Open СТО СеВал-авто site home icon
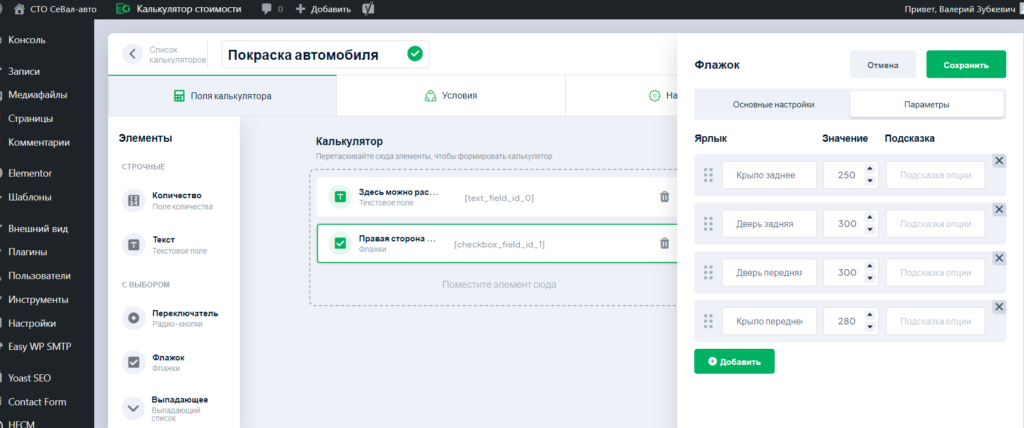The width and height of the screenshot is (1024, 428). pyautogui.click(x=20, y=9)
